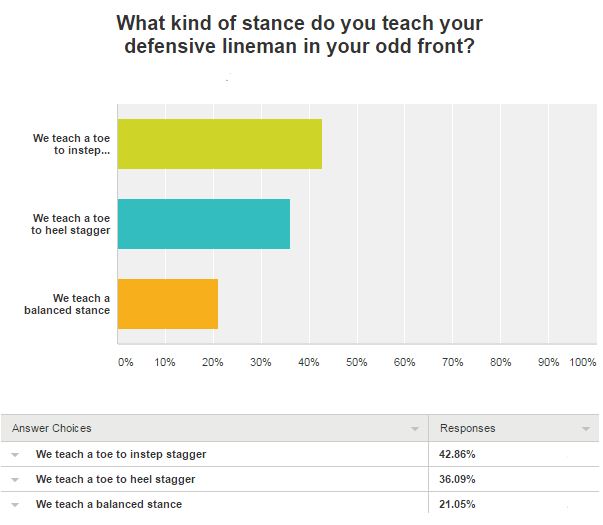Click the 50% axis label
The height and width of the screenshot is (525, 603).
point(357,362)
